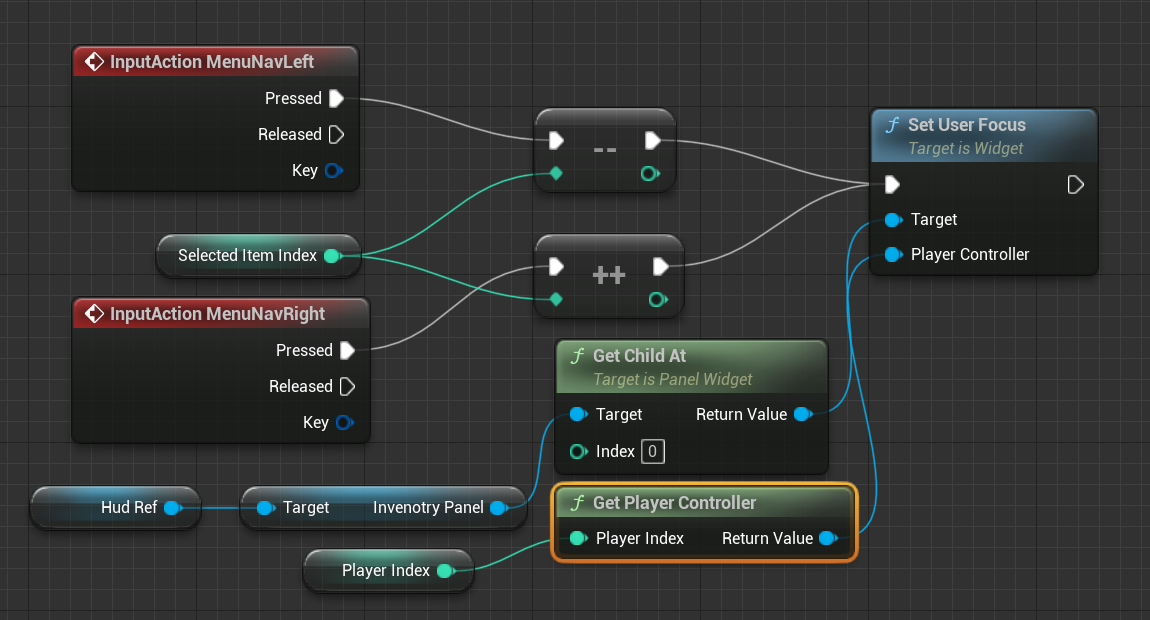Click Key output pin on InputAction MenuNavRight
The width and height of the screenshot is (1150, 620).
click(x=345, y=423)
